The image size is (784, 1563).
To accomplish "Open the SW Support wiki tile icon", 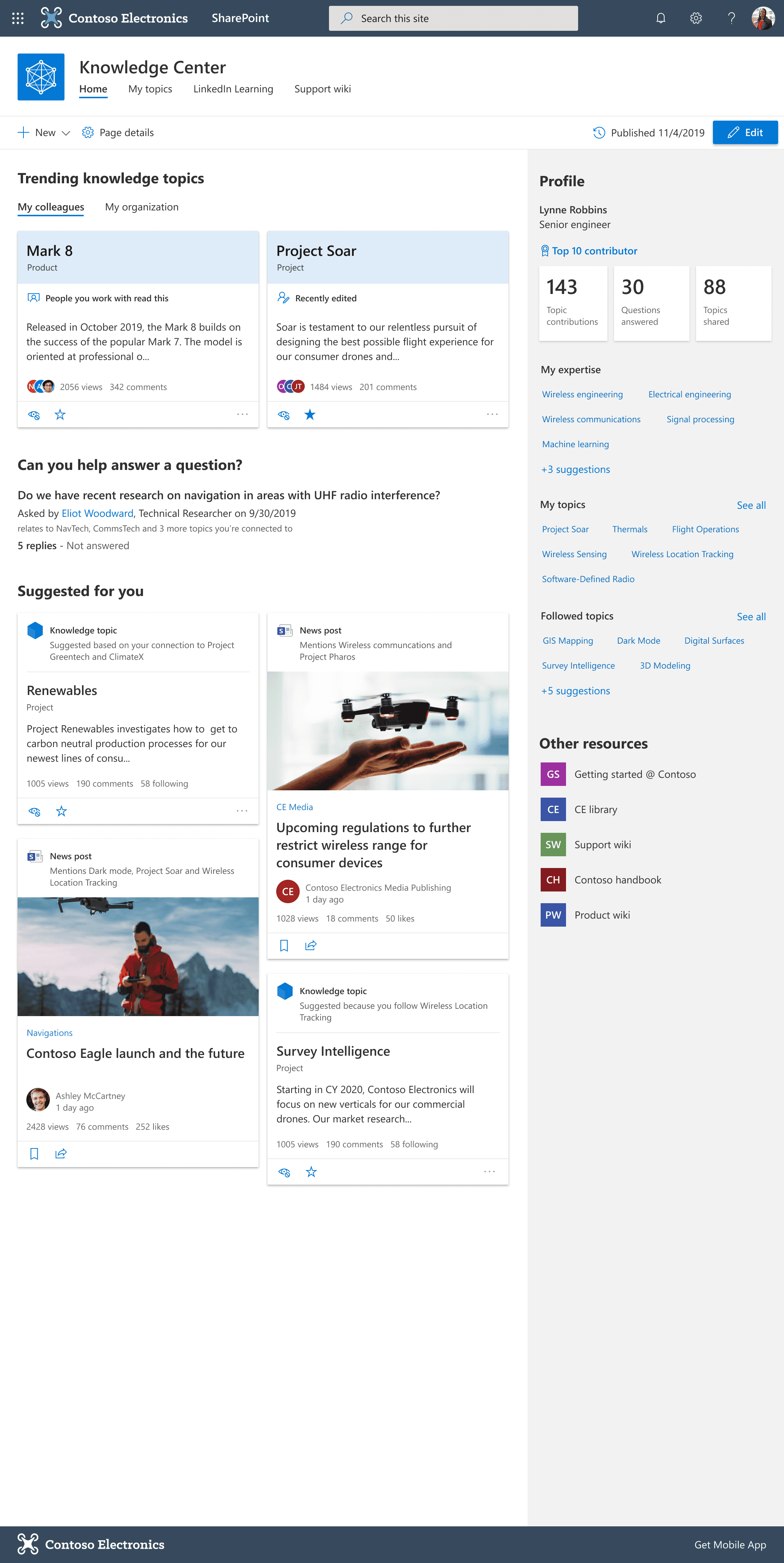I will tap(553, 845).
